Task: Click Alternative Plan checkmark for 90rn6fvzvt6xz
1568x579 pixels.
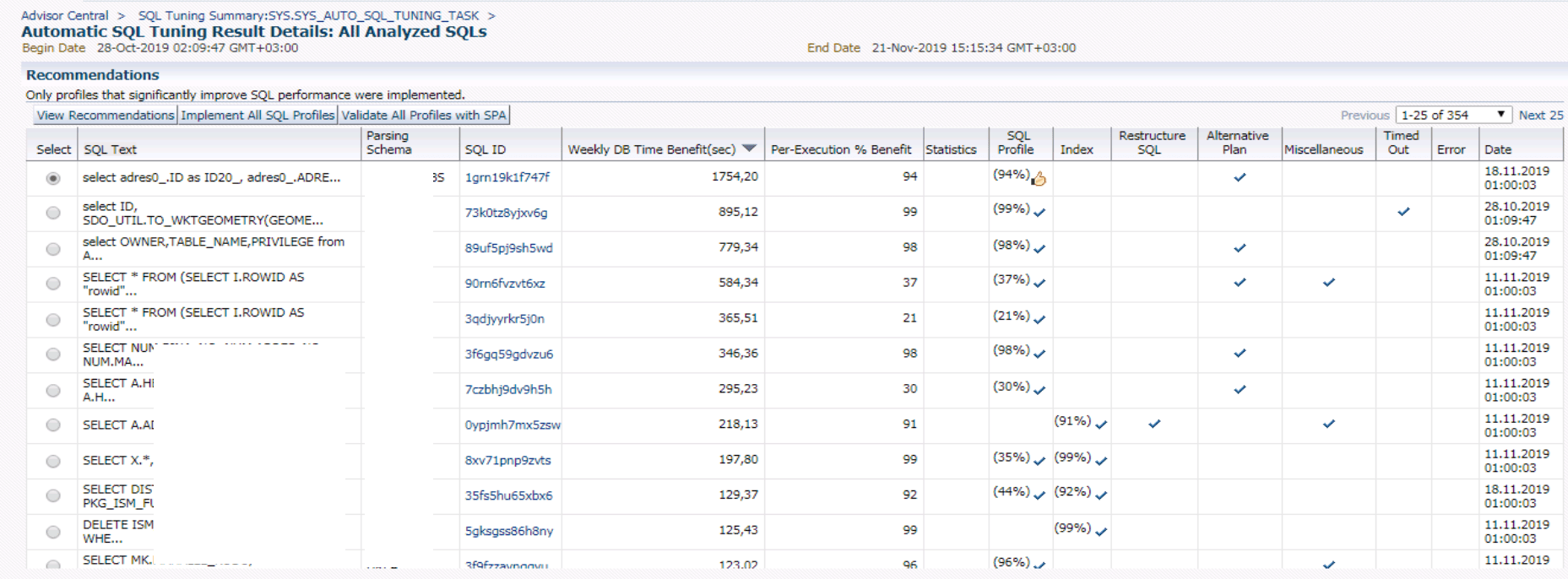Action: pos(1240,283)
